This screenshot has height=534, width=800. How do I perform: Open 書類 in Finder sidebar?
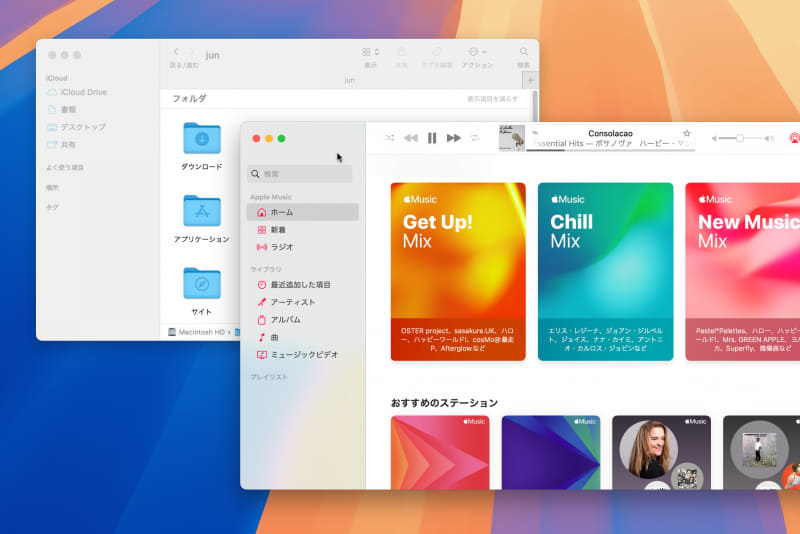point(62,110)
